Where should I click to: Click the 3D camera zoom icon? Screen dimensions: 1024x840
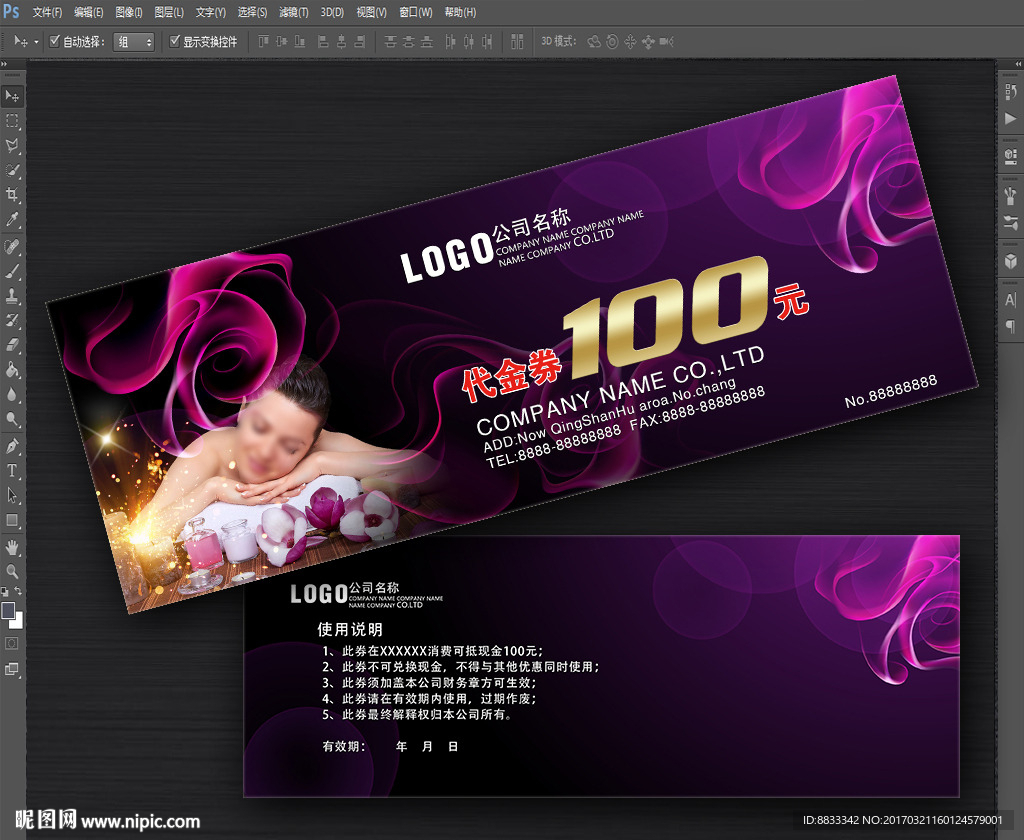point(666,42)
